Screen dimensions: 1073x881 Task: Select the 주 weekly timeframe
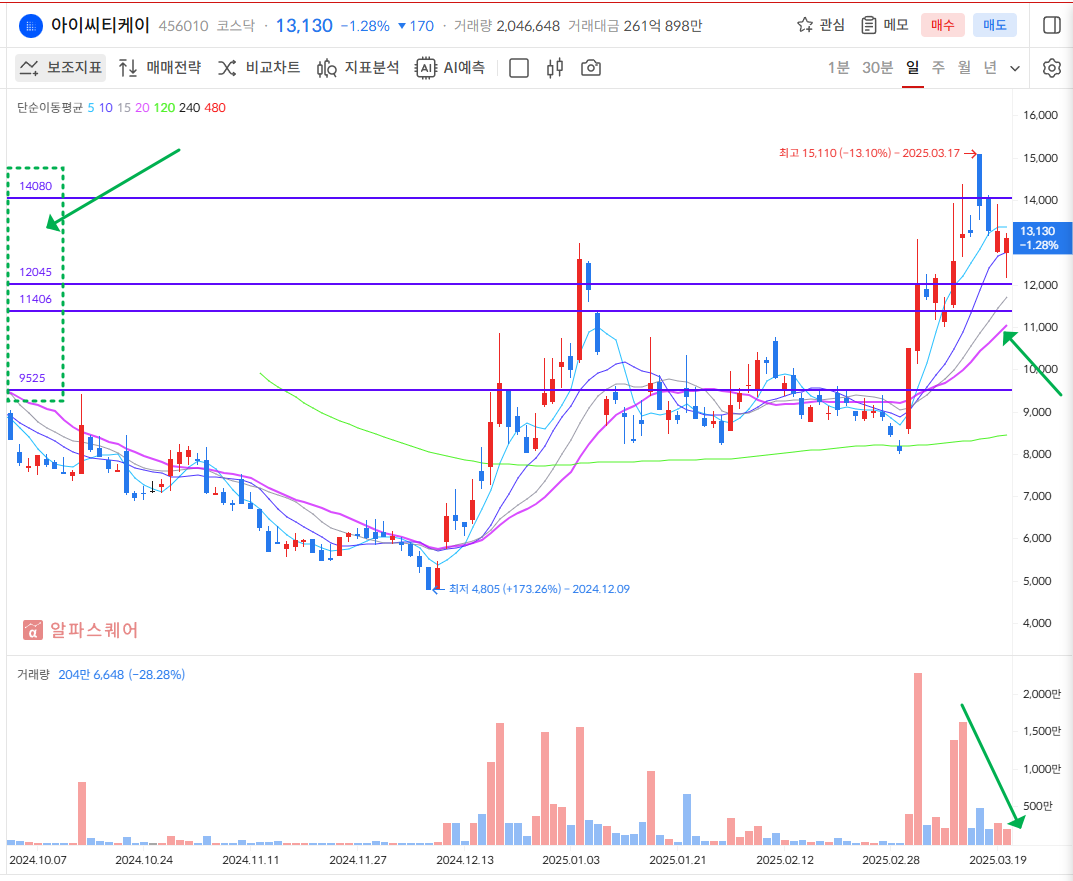click(938, 68)
